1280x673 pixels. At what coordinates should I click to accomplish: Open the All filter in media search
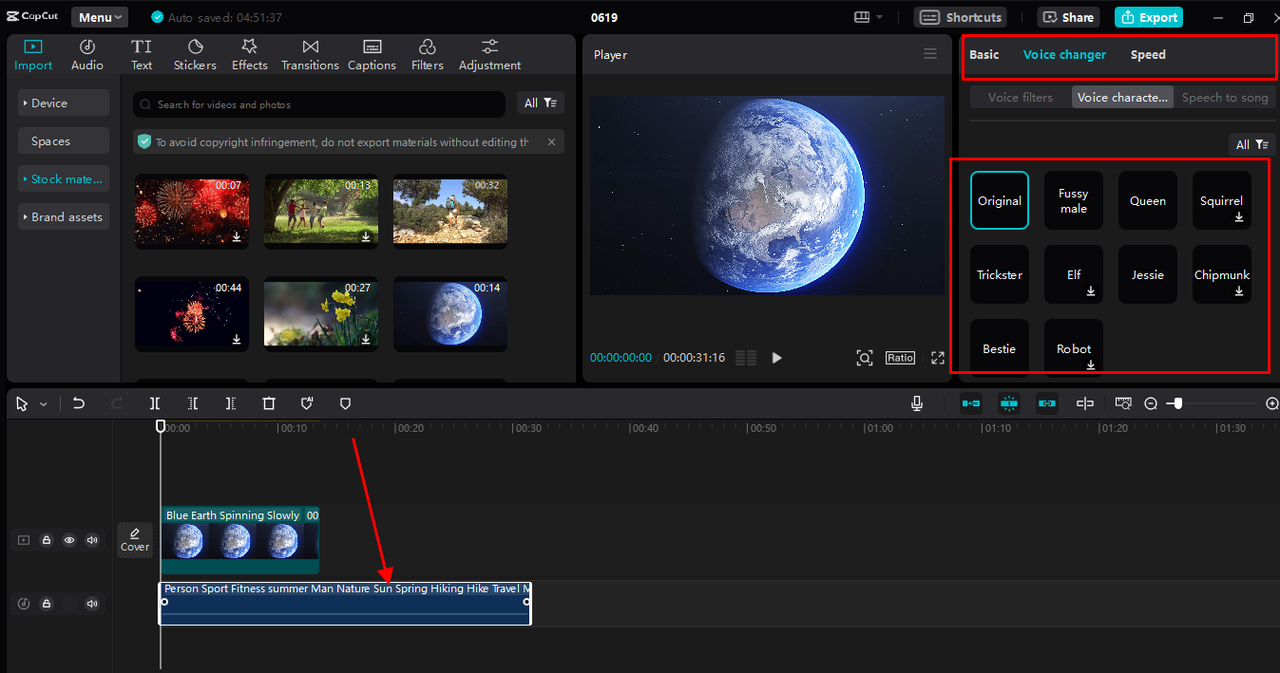[541, 103]
